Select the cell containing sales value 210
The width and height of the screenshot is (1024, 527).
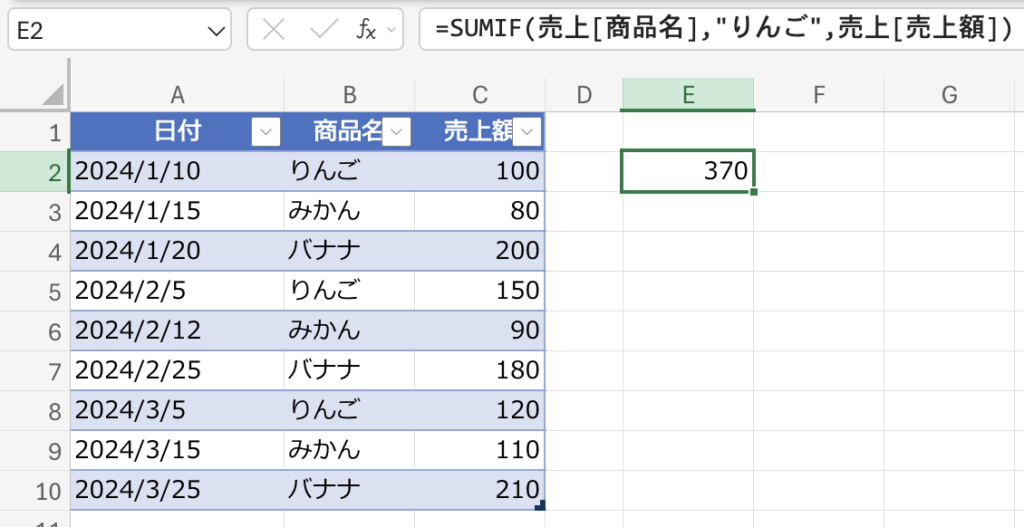(x=480, y=490)
